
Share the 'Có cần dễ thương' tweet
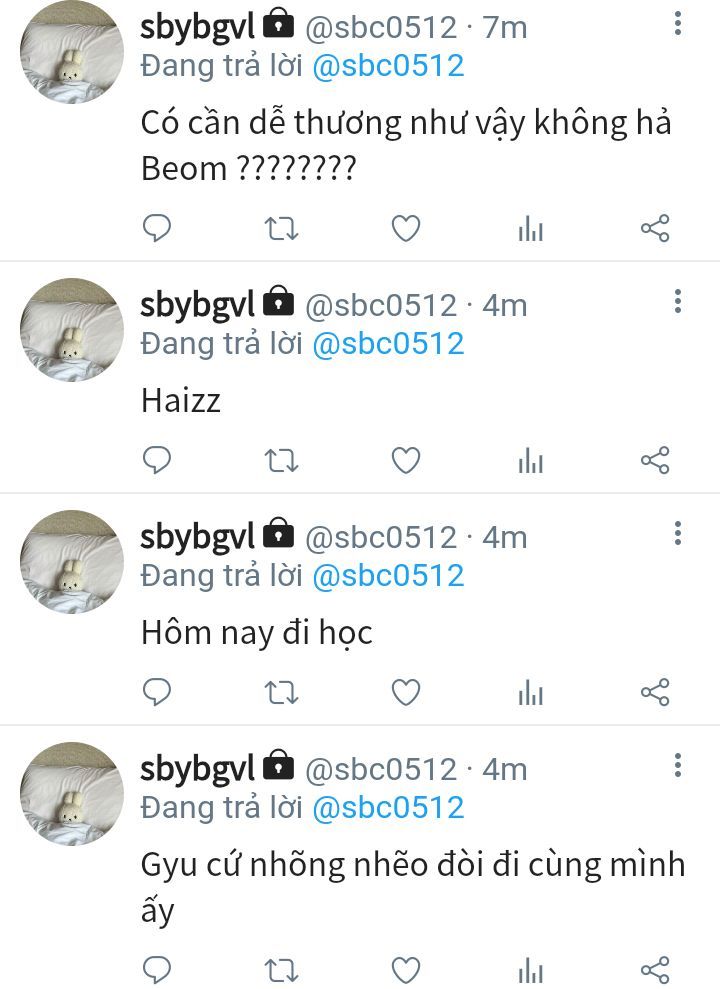click(654, 229)
